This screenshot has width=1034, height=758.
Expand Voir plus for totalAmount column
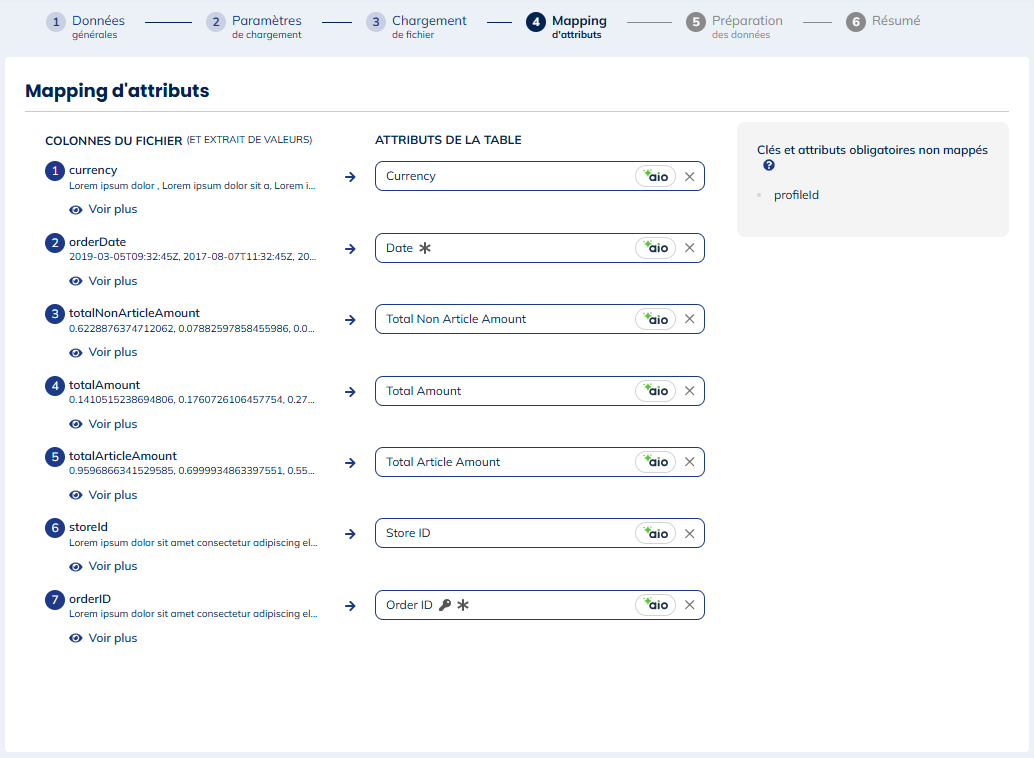[x=103, y=424]
